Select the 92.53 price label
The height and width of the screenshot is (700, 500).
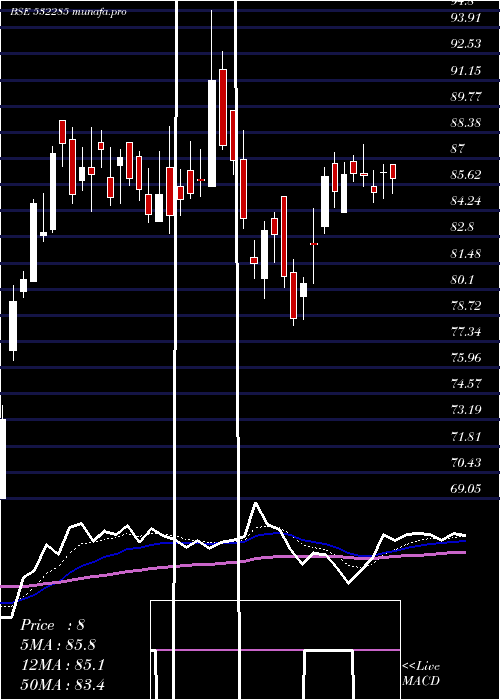click(466, 44)
